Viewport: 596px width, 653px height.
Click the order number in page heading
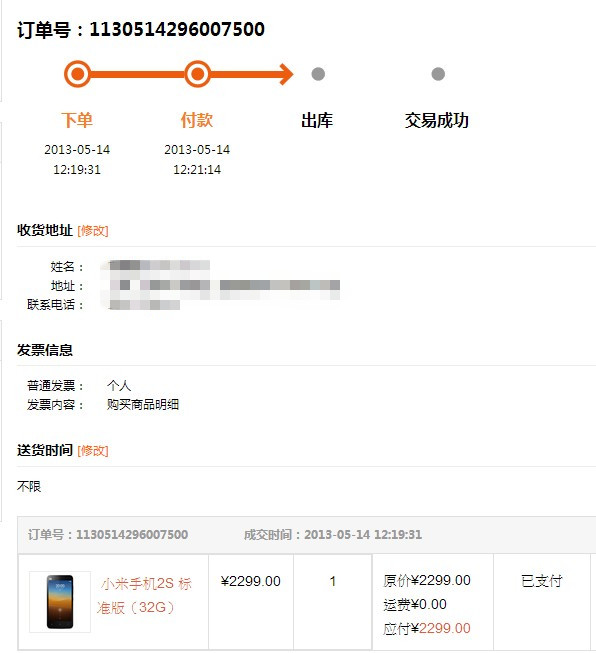tap(177, 29)
